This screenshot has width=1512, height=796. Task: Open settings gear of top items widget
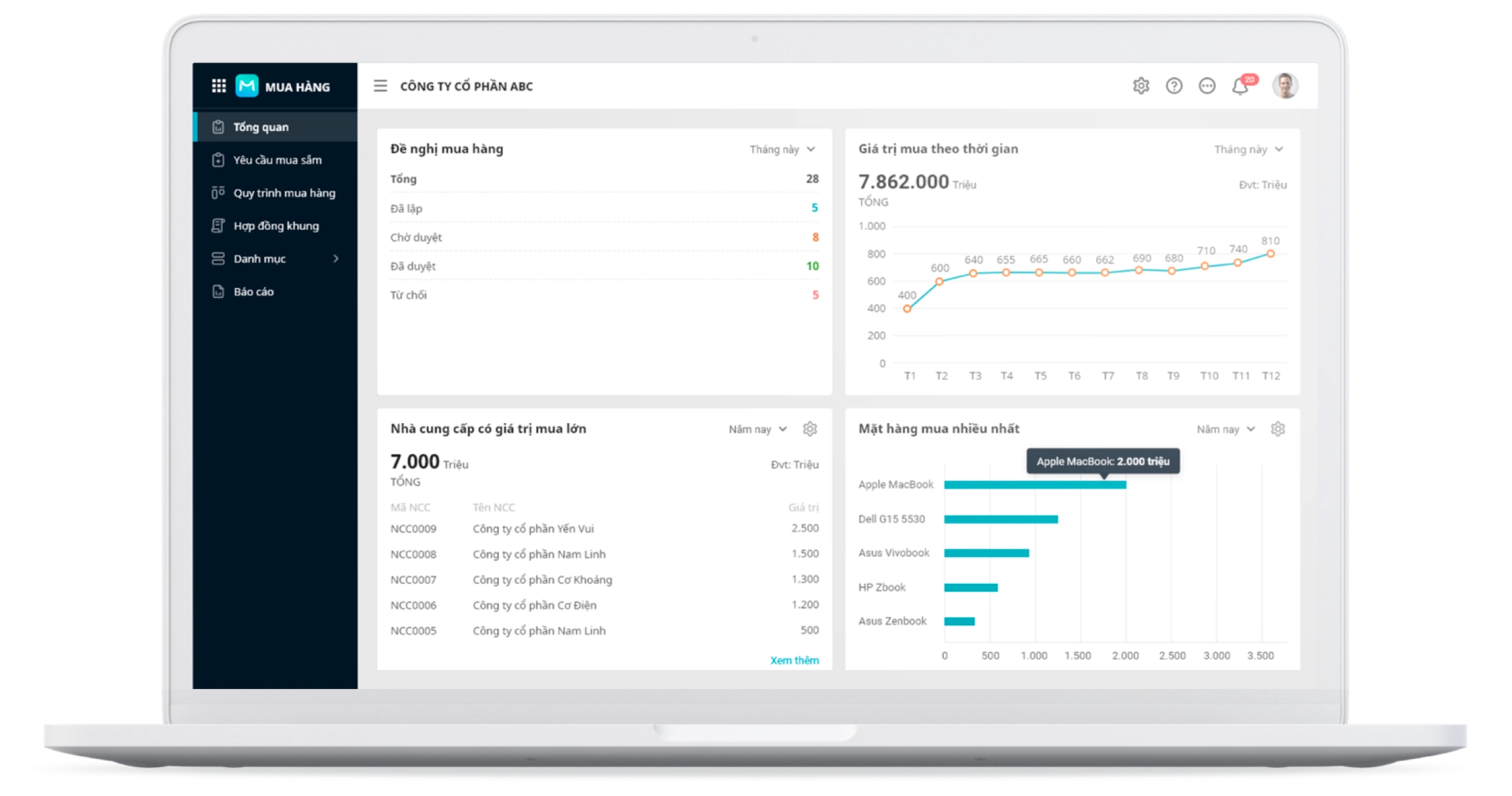point(1278,429)
